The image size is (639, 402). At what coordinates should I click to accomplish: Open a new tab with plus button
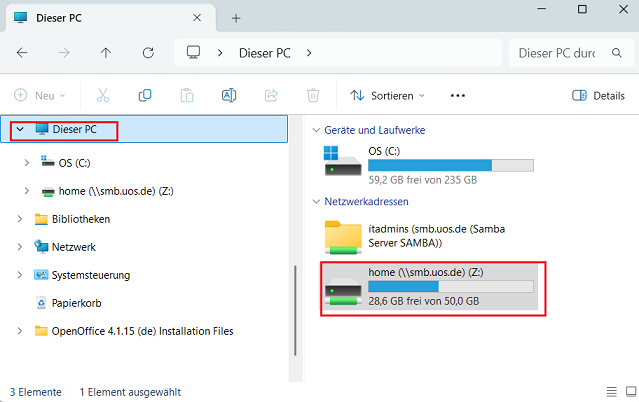pos(236,18)
